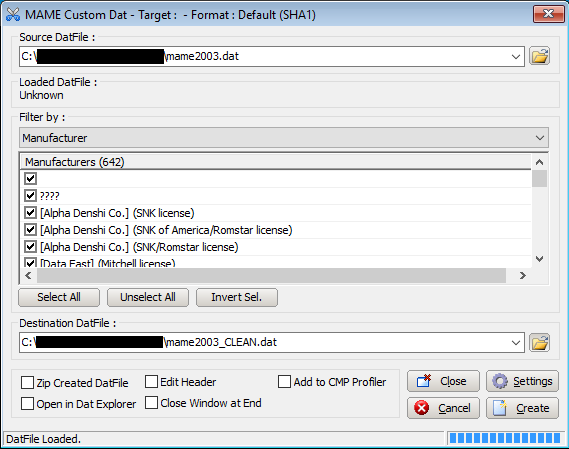Browse for source DatFile folder icon
Viewport: 569px width, 449px height.
[x=539, y=56]
